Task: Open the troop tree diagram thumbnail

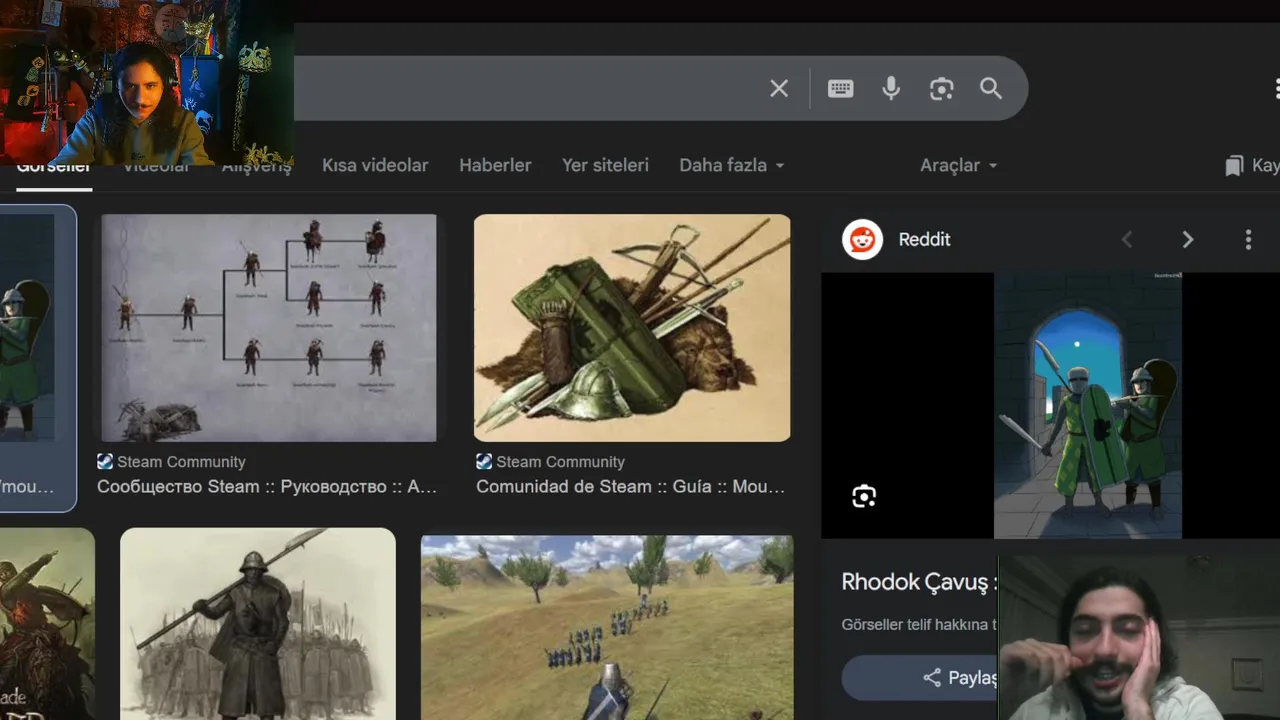Action: (x=268, y=328)
